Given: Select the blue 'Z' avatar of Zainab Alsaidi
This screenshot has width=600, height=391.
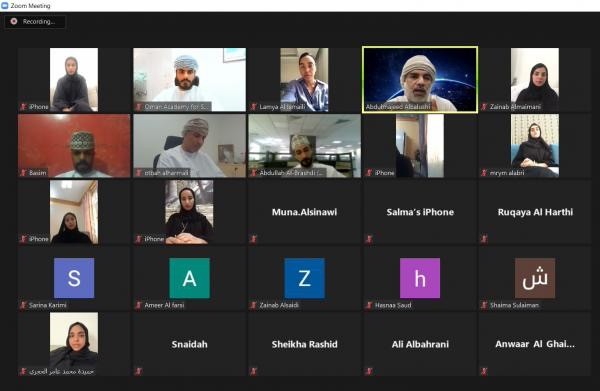Looking at the screenshot, I should [x=305, y=278].
